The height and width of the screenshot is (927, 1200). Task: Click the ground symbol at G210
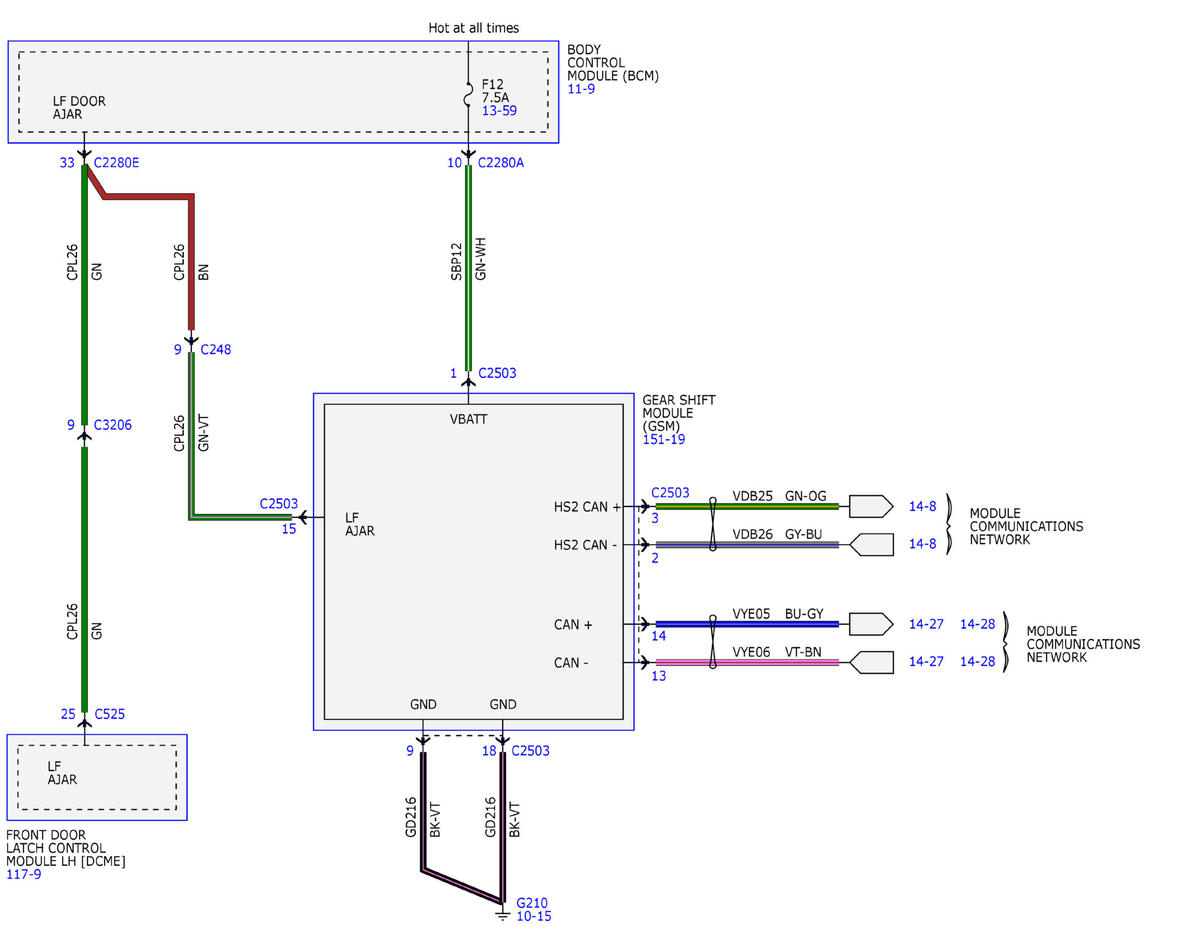click(502, 912)
